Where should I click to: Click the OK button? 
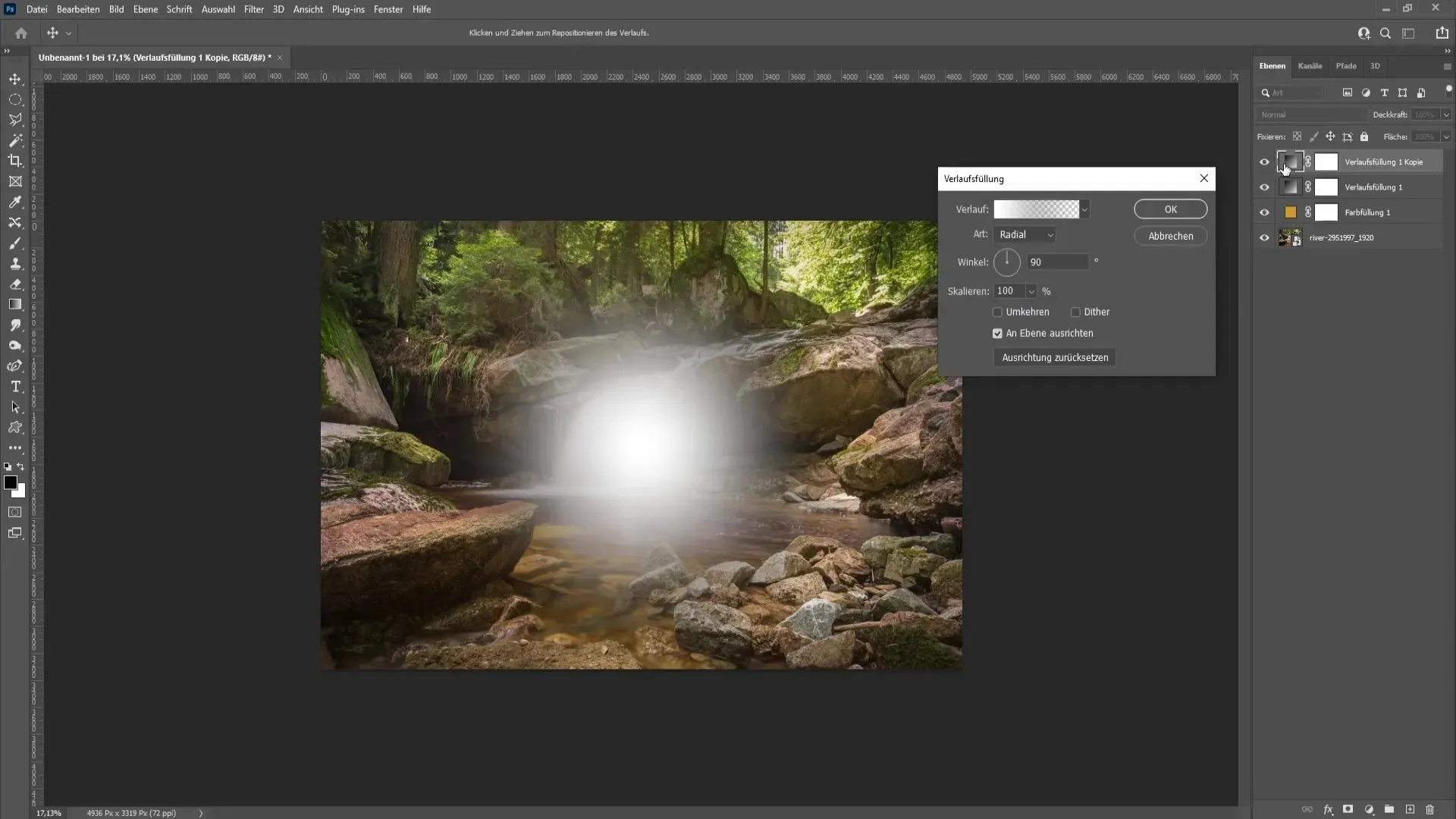pyautogui.click(x=1169, y=209)
